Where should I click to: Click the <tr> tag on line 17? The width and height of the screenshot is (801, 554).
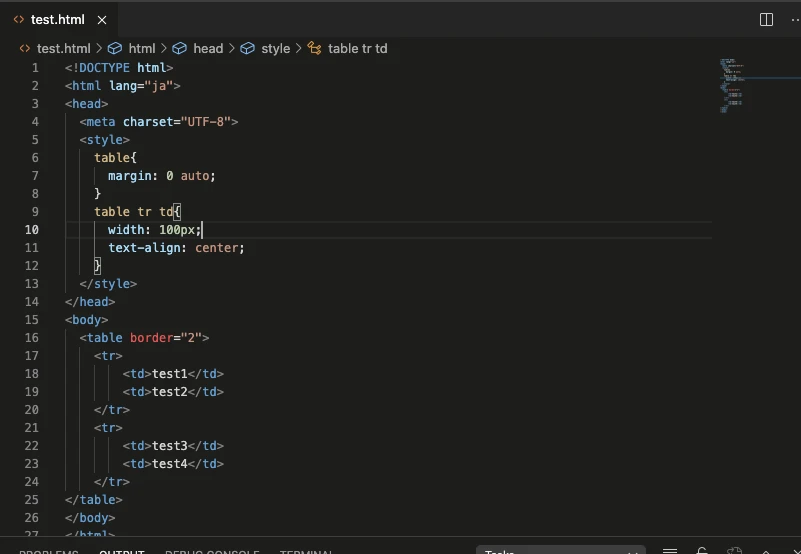click(x=108, y=356)
